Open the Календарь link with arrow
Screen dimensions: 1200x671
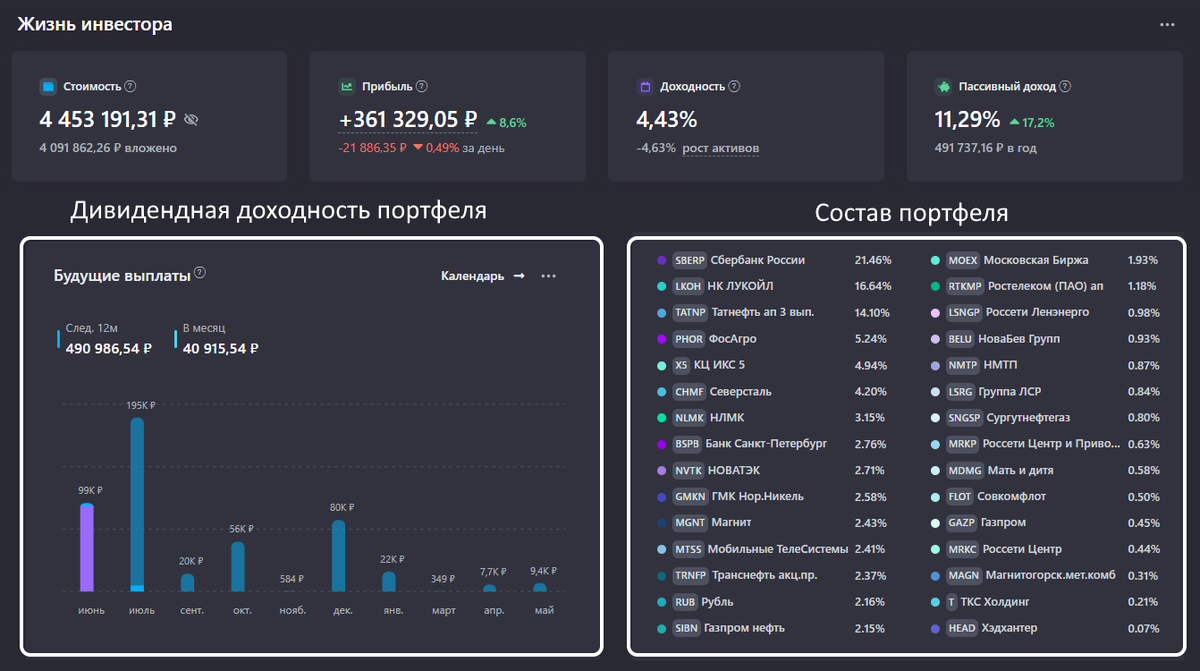[482, 276]
